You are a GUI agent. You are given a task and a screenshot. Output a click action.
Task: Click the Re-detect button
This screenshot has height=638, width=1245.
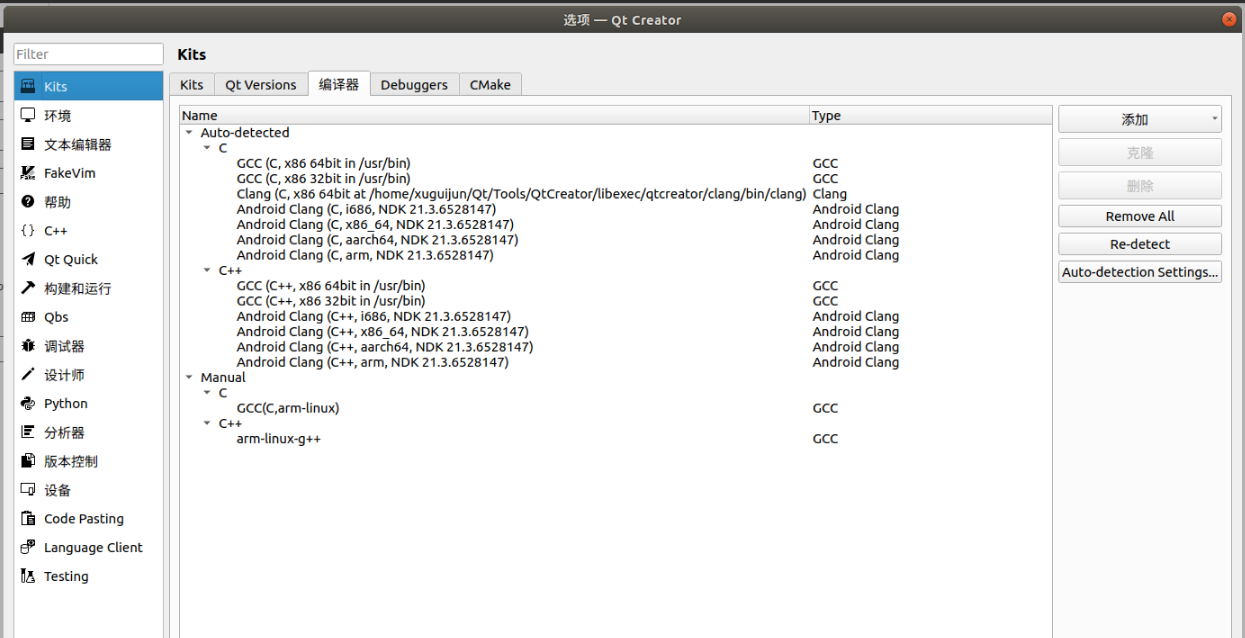tap(1139, 243)
